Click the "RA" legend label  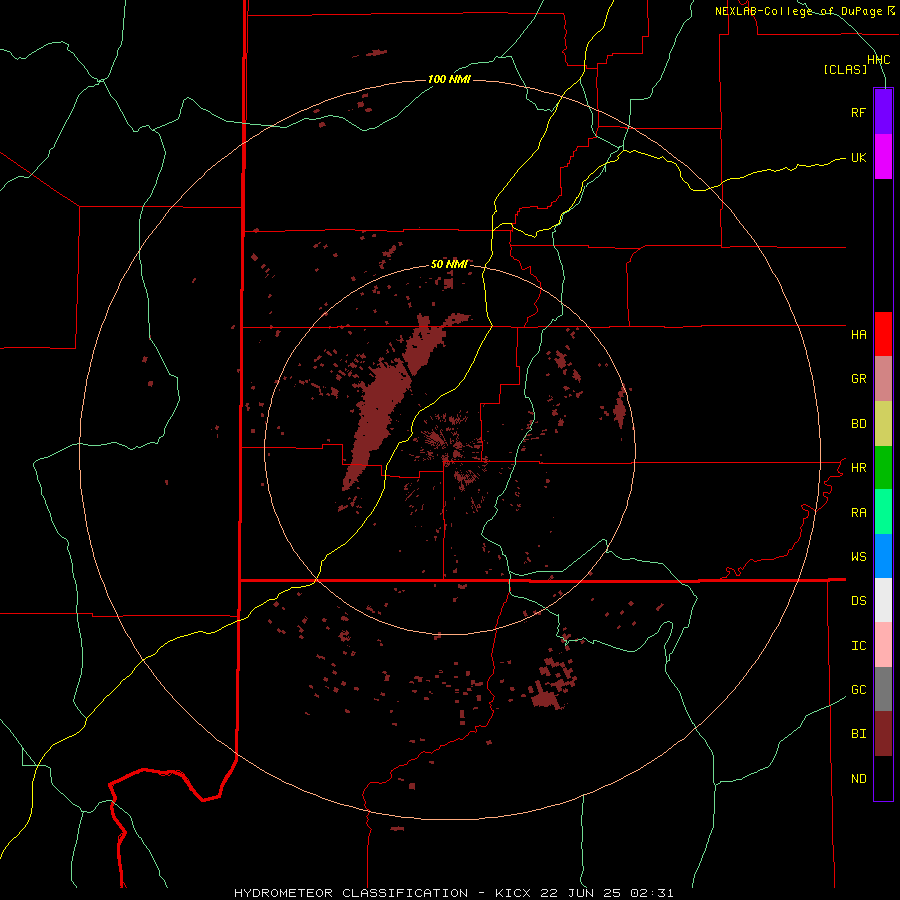click(858, 513)
